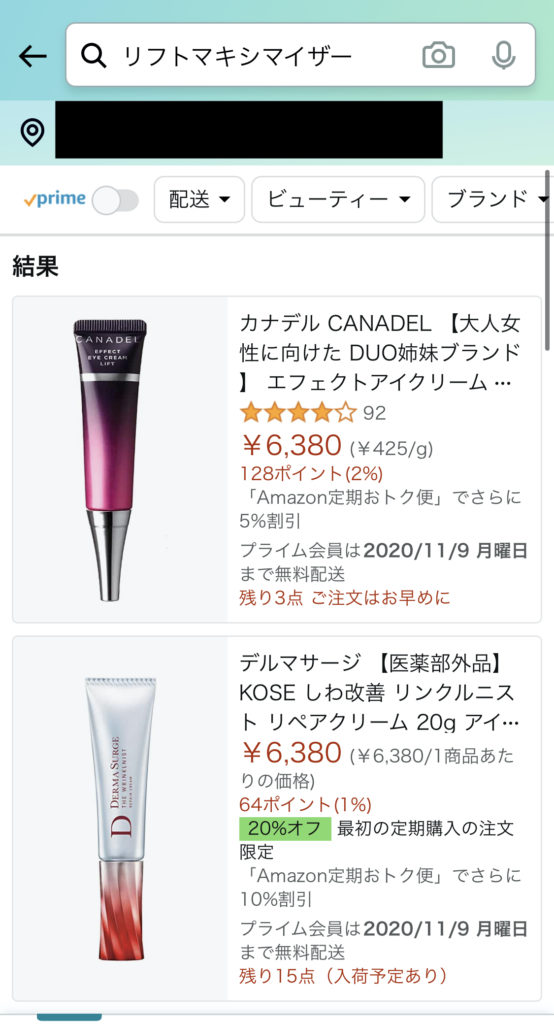The width and height of the screenshot is (554, 1024).
Task: Tap the blacked-out delivery address bar
Action: 249,129
